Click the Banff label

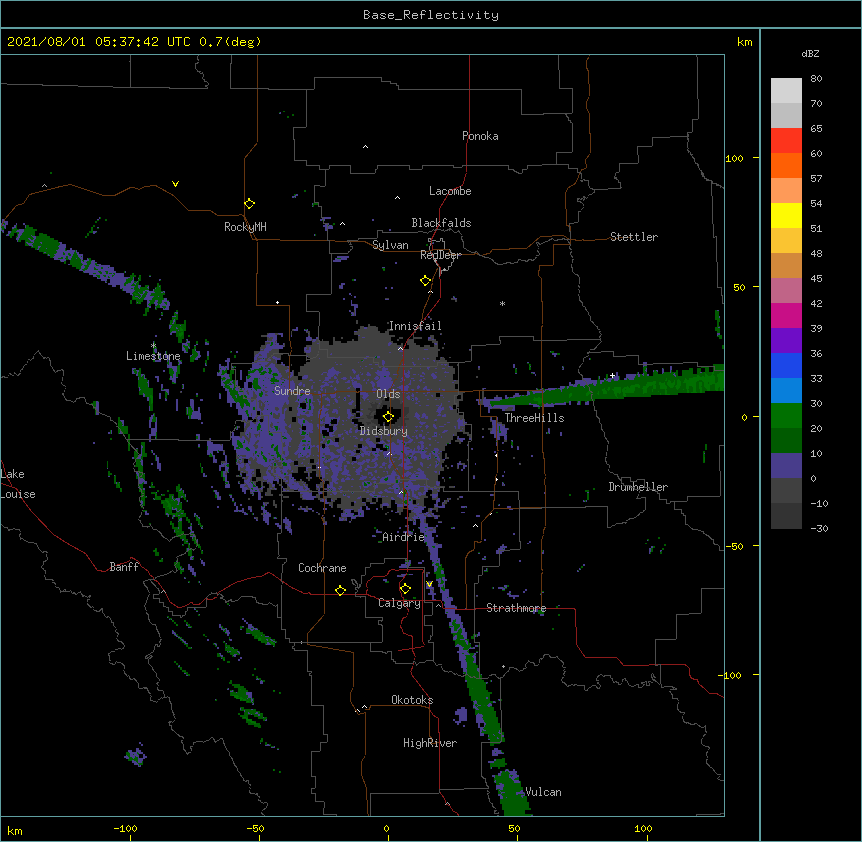pos(124,567)
